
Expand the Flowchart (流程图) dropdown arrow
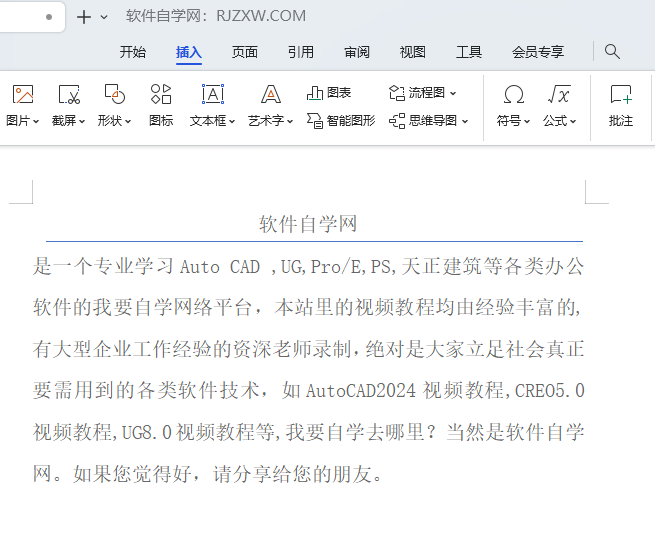453,94
